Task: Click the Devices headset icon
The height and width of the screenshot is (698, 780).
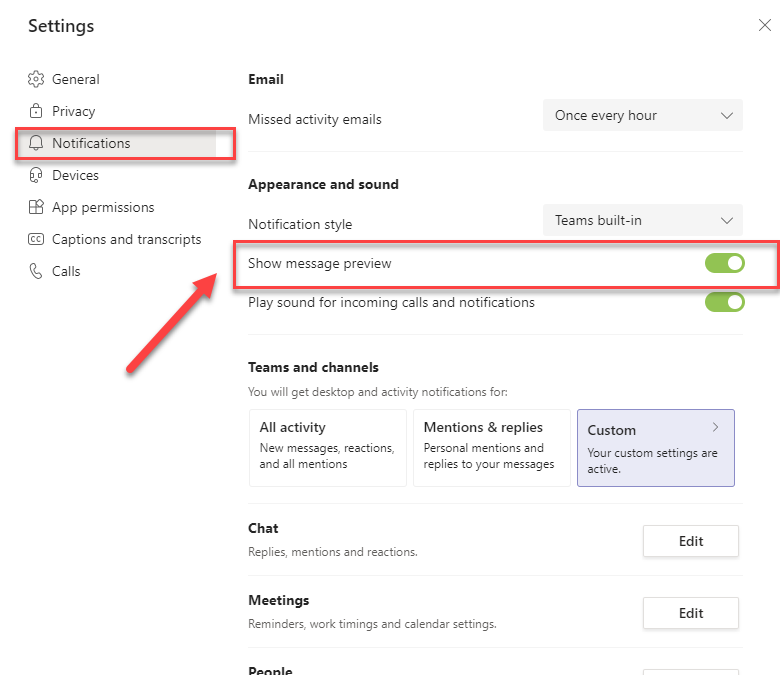Action: tap(36, 175)
